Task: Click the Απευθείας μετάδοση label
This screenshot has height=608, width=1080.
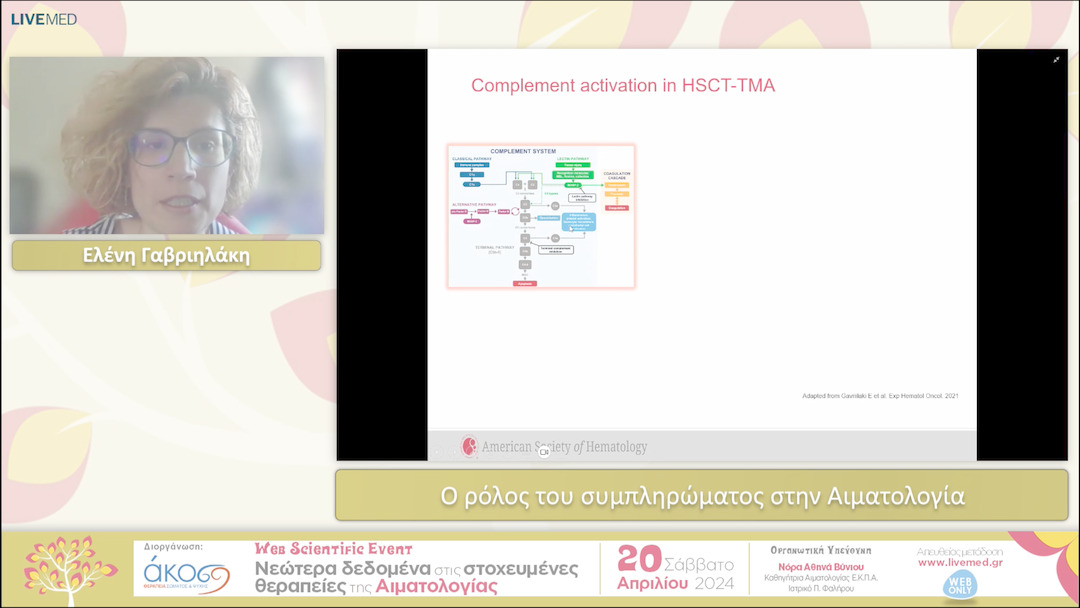Action: coord(959,552)
